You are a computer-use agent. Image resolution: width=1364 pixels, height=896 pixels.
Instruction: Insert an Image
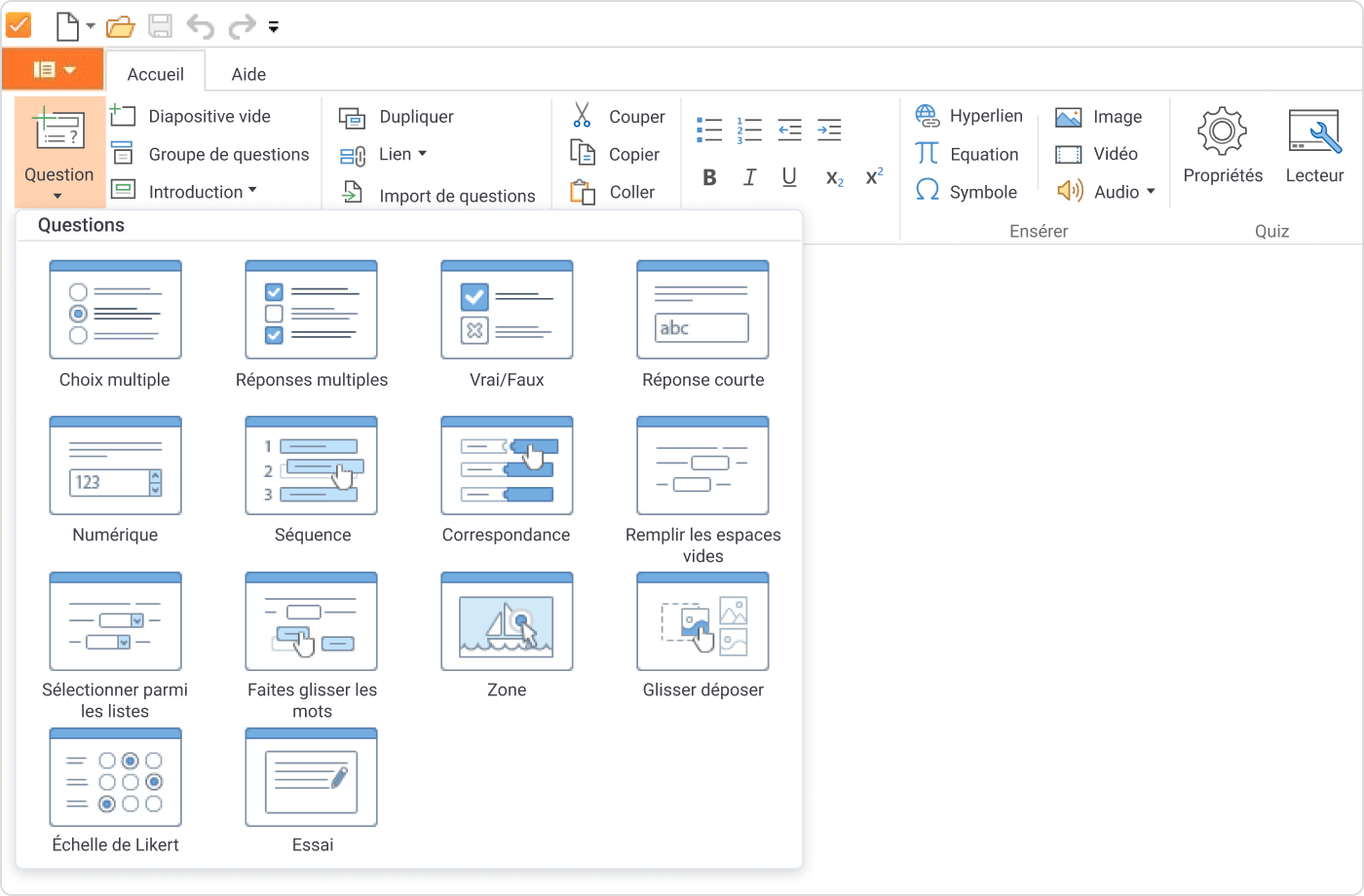click(1099, 117)
